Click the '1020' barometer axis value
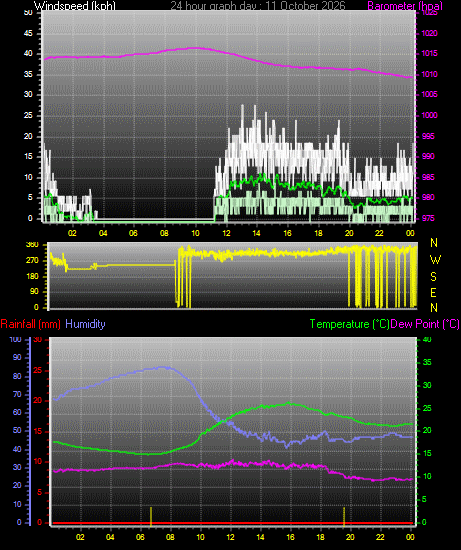The width and height of the screenshot is (461, 550). click(430, 33)
